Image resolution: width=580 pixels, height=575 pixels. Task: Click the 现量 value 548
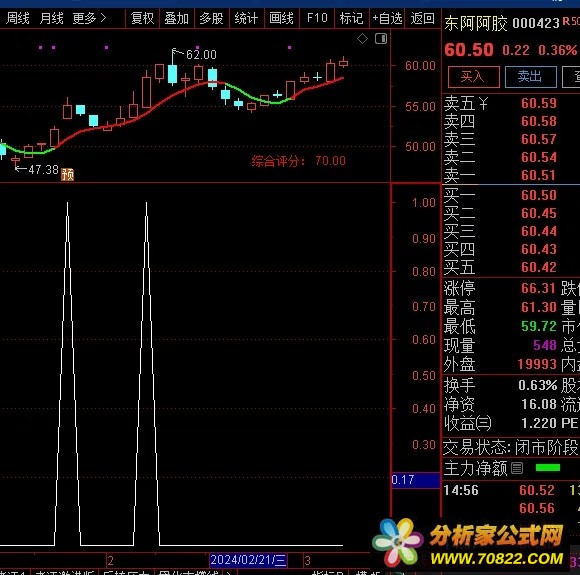coord(544,345)
